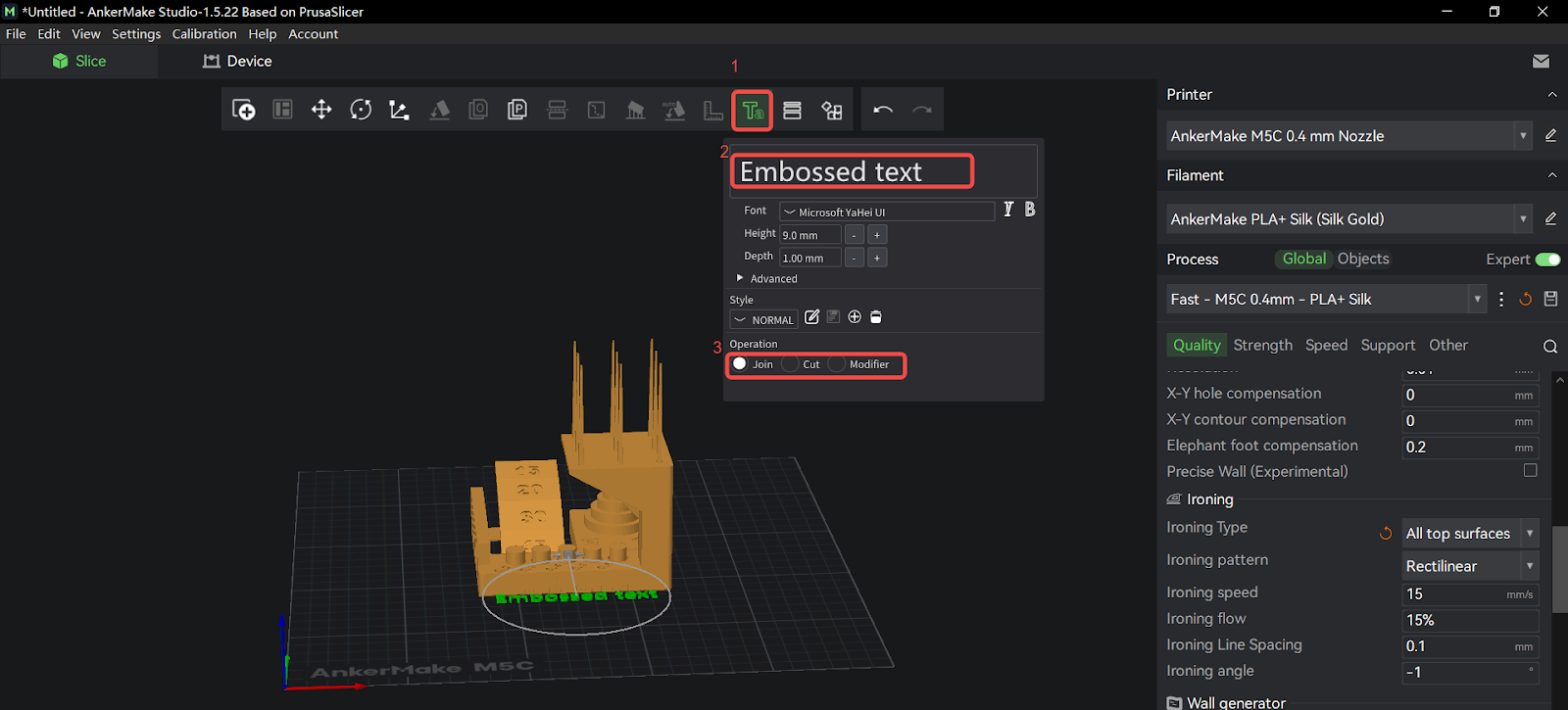Image resolution: width=1568 pixels, height=710 pixels.
Task: Save the current text style
Action: click(833, 317)
